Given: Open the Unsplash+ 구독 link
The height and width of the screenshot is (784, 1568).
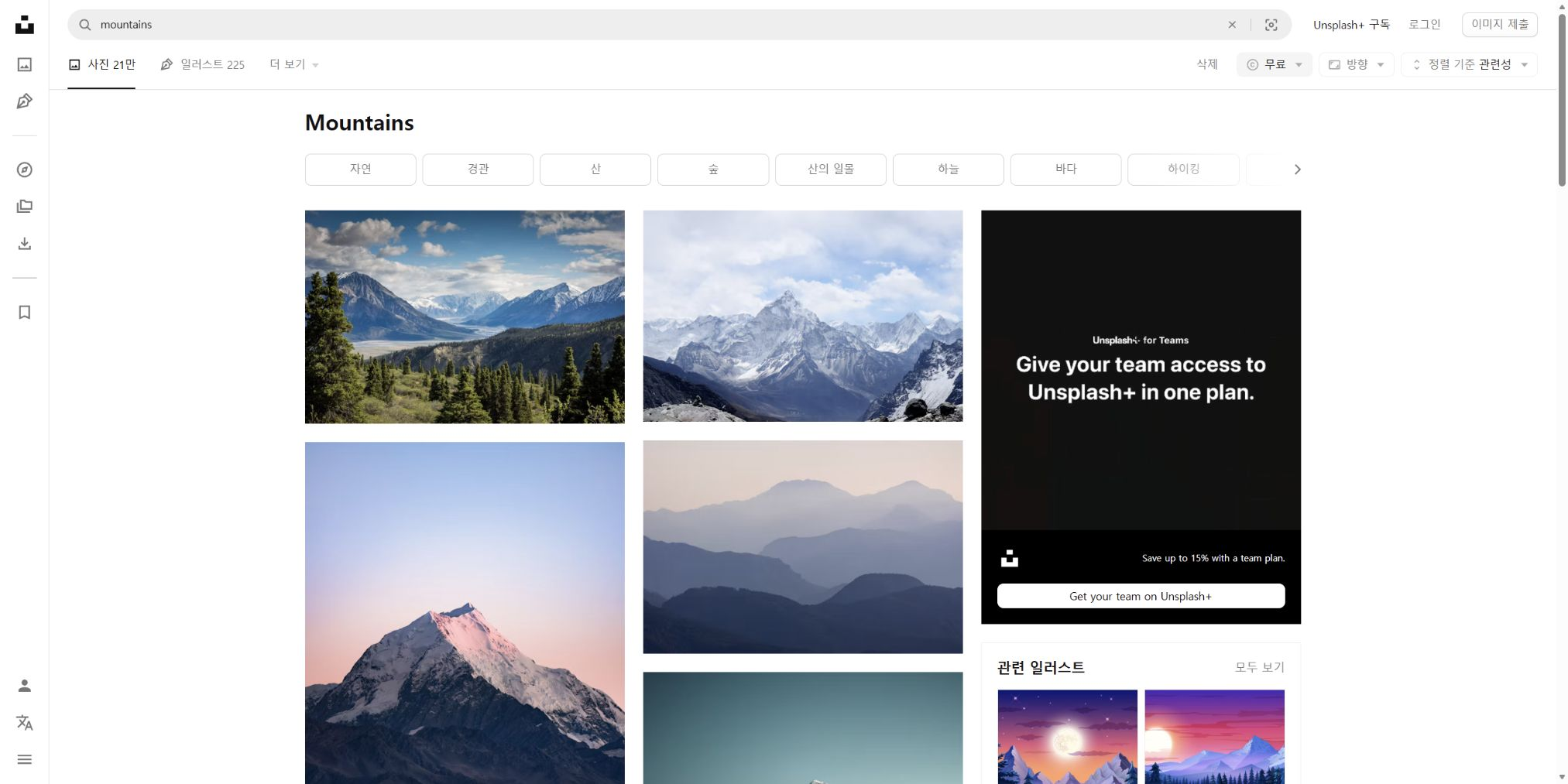Looking at the screenshot, I should click(1351, 25).
